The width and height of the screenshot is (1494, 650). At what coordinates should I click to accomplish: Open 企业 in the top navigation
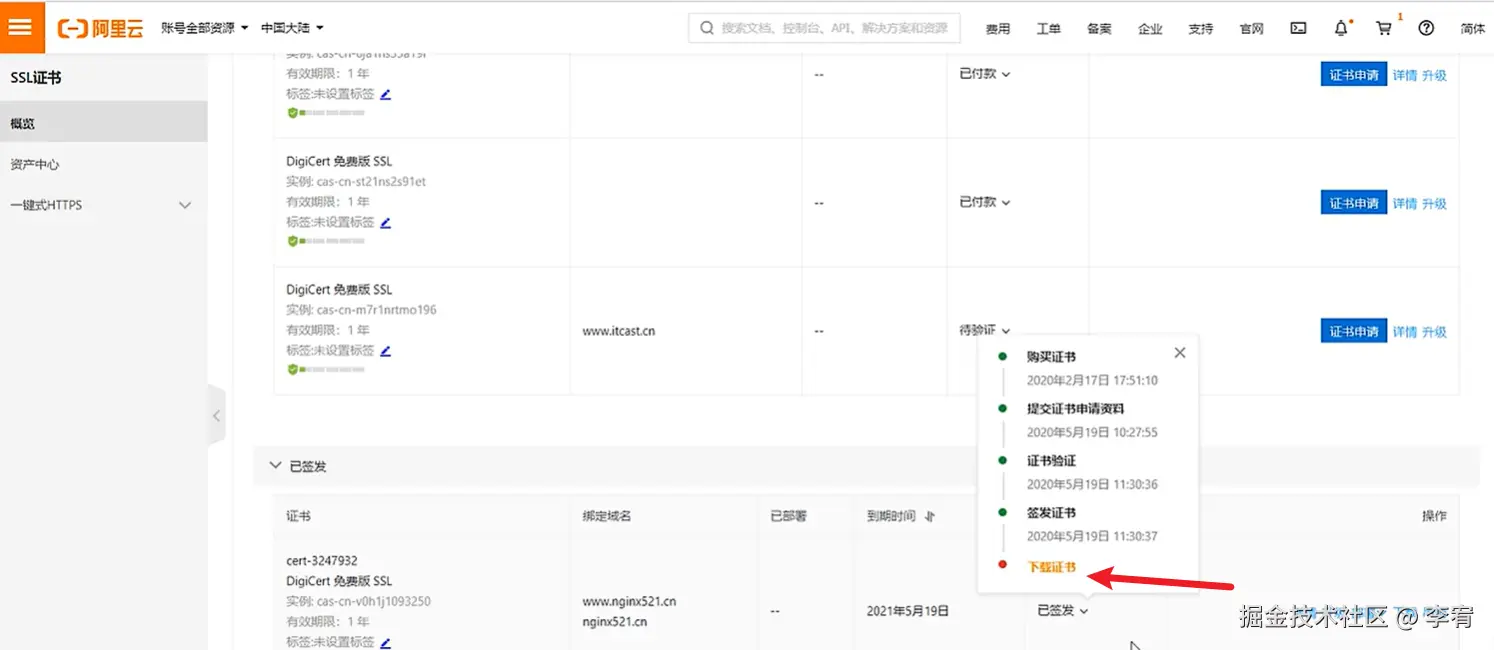(x=1150, y=29)
